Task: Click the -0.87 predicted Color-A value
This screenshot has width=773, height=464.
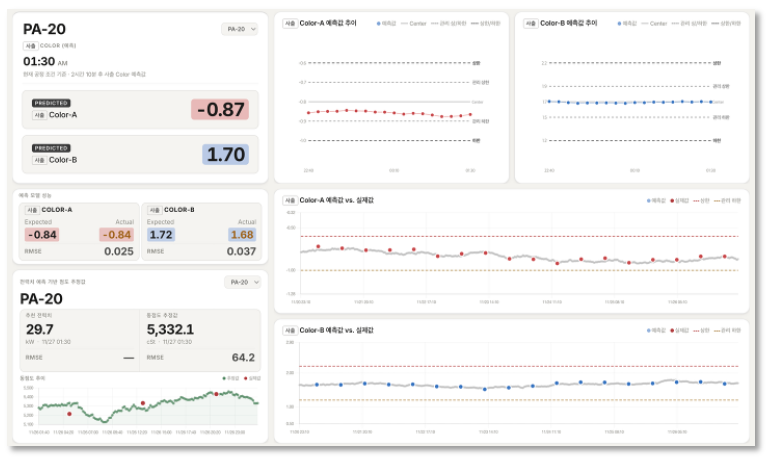Action: point(220,109)
